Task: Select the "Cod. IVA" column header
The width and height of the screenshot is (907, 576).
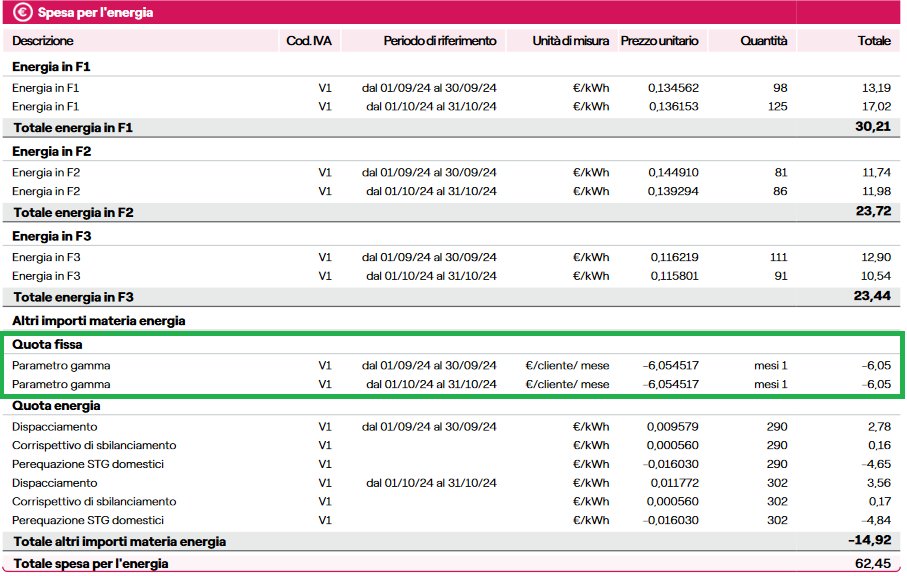Action: [308, 41]
